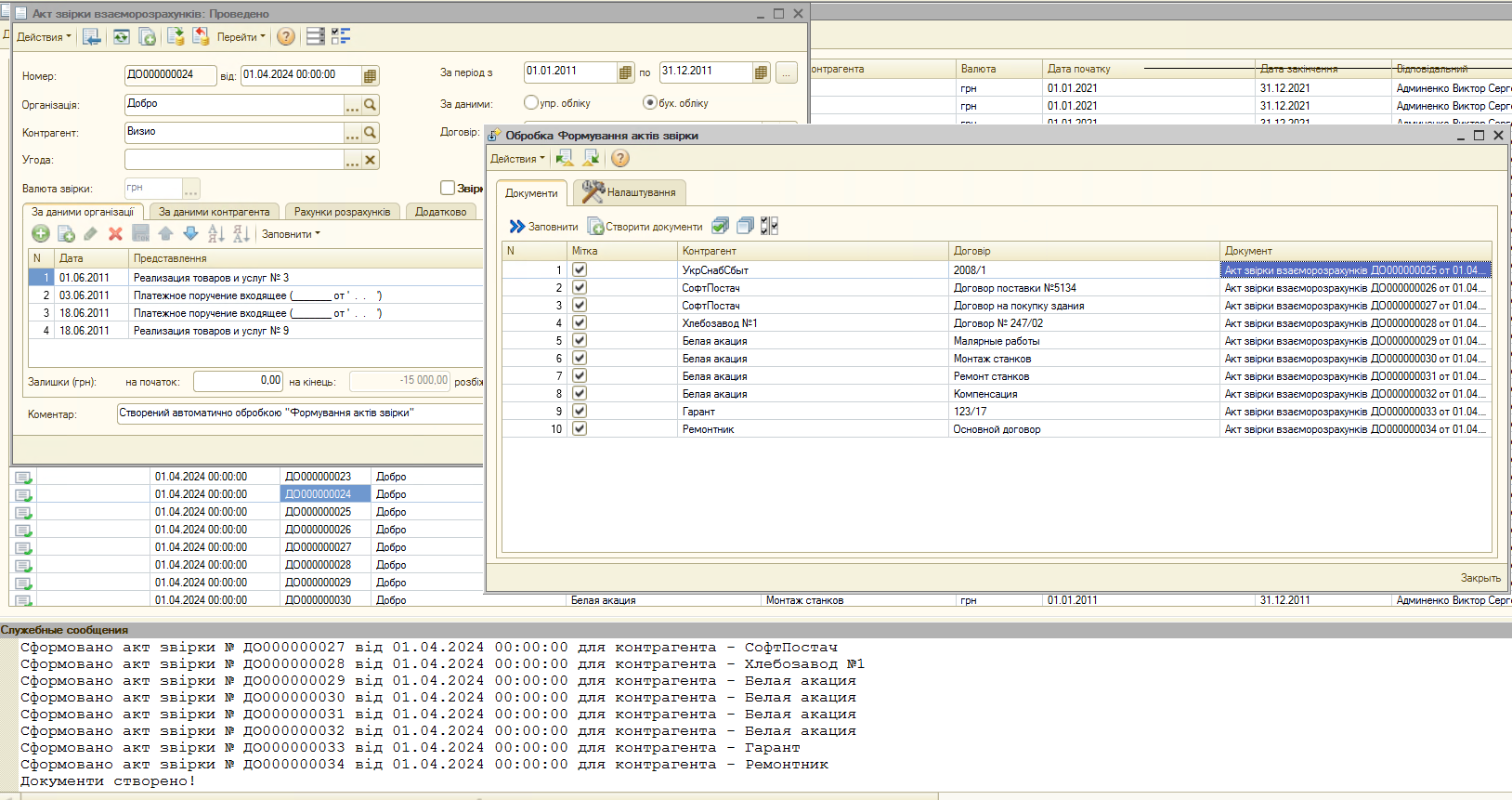Image resolution: width=1512 pixels, height=800 pixels.
Task: Click the refresh icon in the Акт звірки toolbar
Action: pyautogui.click(x=121, y=36)
